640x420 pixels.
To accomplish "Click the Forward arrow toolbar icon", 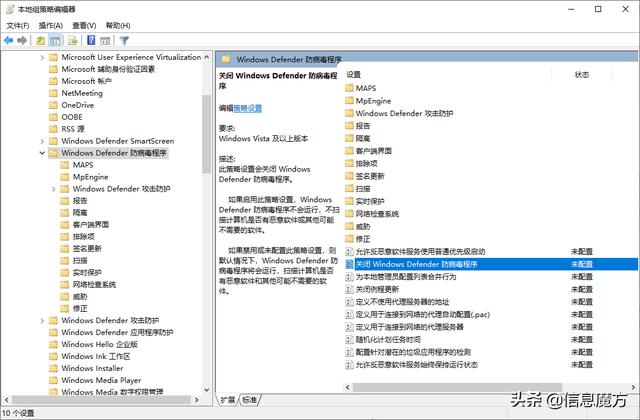I will 22,40.
